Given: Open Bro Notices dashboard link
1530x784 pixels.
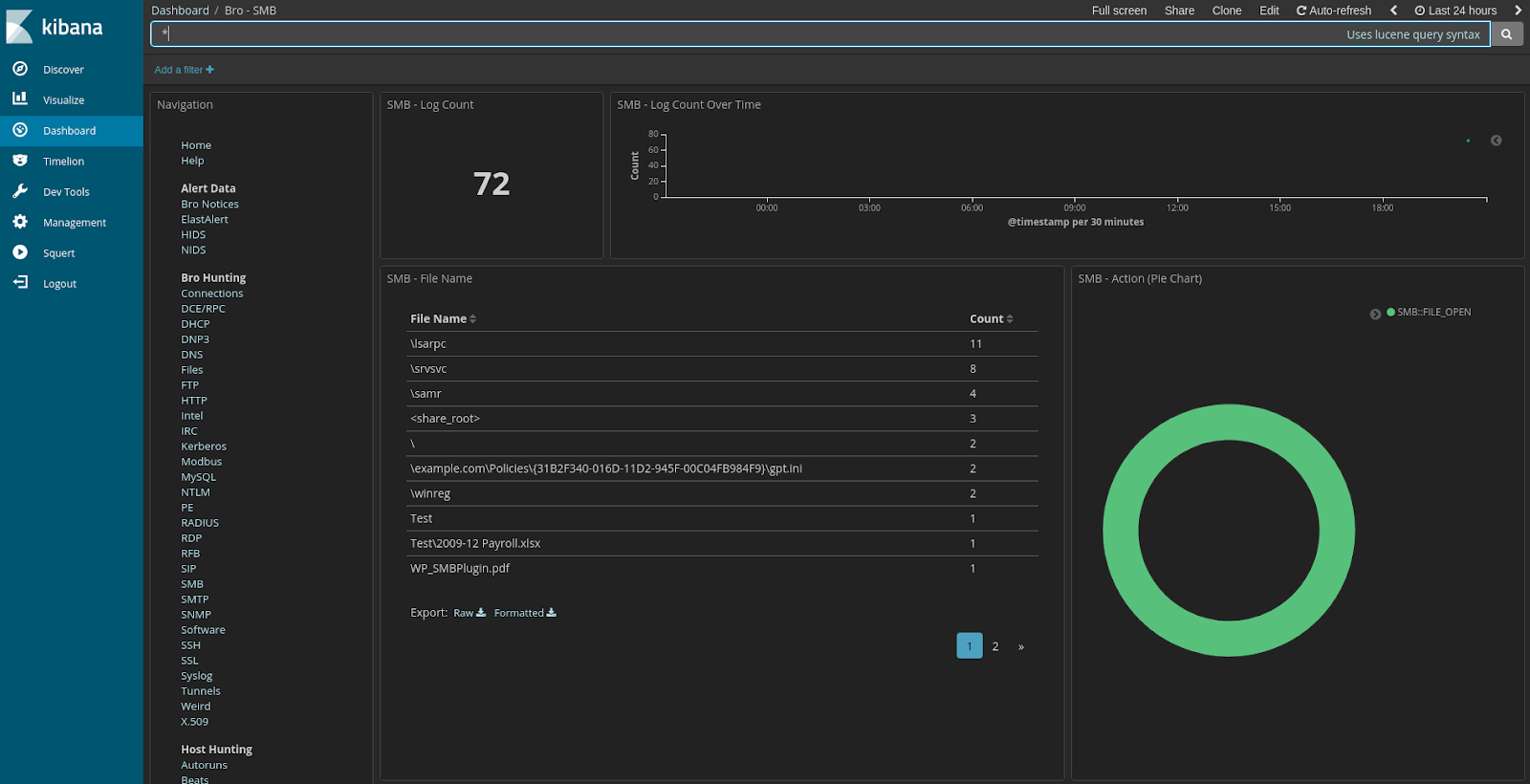Looking at the screenshot, I should [209, 204].
